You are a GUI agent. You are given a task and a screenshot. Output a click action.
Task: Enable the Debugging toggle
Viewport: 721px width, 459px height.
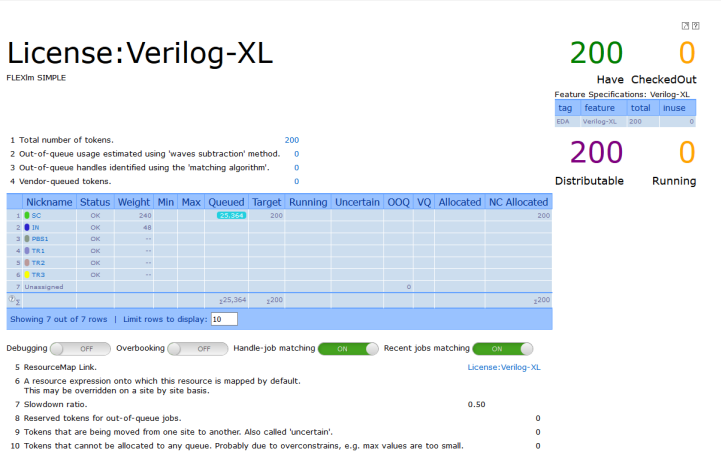point(80,349)
